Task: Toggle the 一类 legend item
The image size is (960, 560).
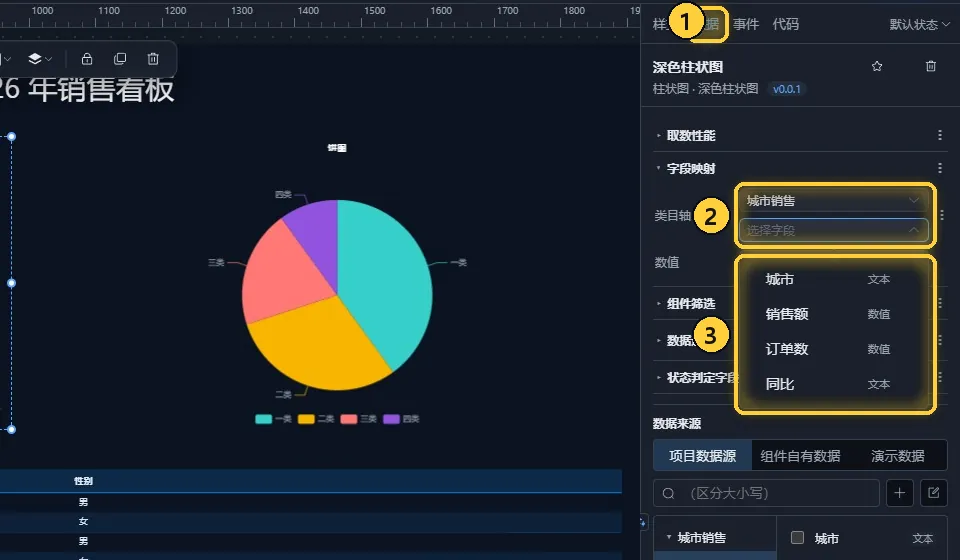Action: tap(273, 419)
